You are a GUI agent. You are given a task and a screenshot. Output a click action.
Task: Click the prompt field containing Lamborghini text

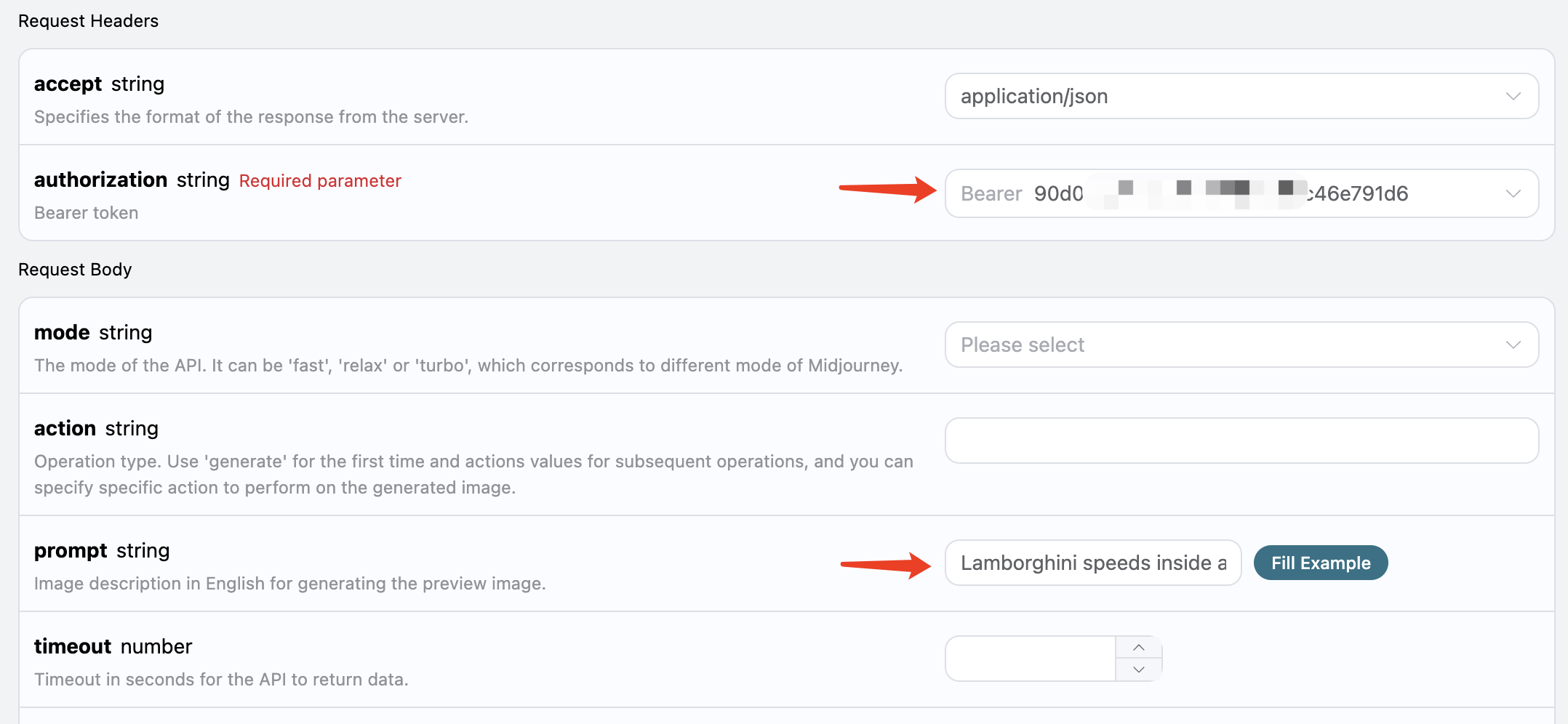(x=1092, y=563)
